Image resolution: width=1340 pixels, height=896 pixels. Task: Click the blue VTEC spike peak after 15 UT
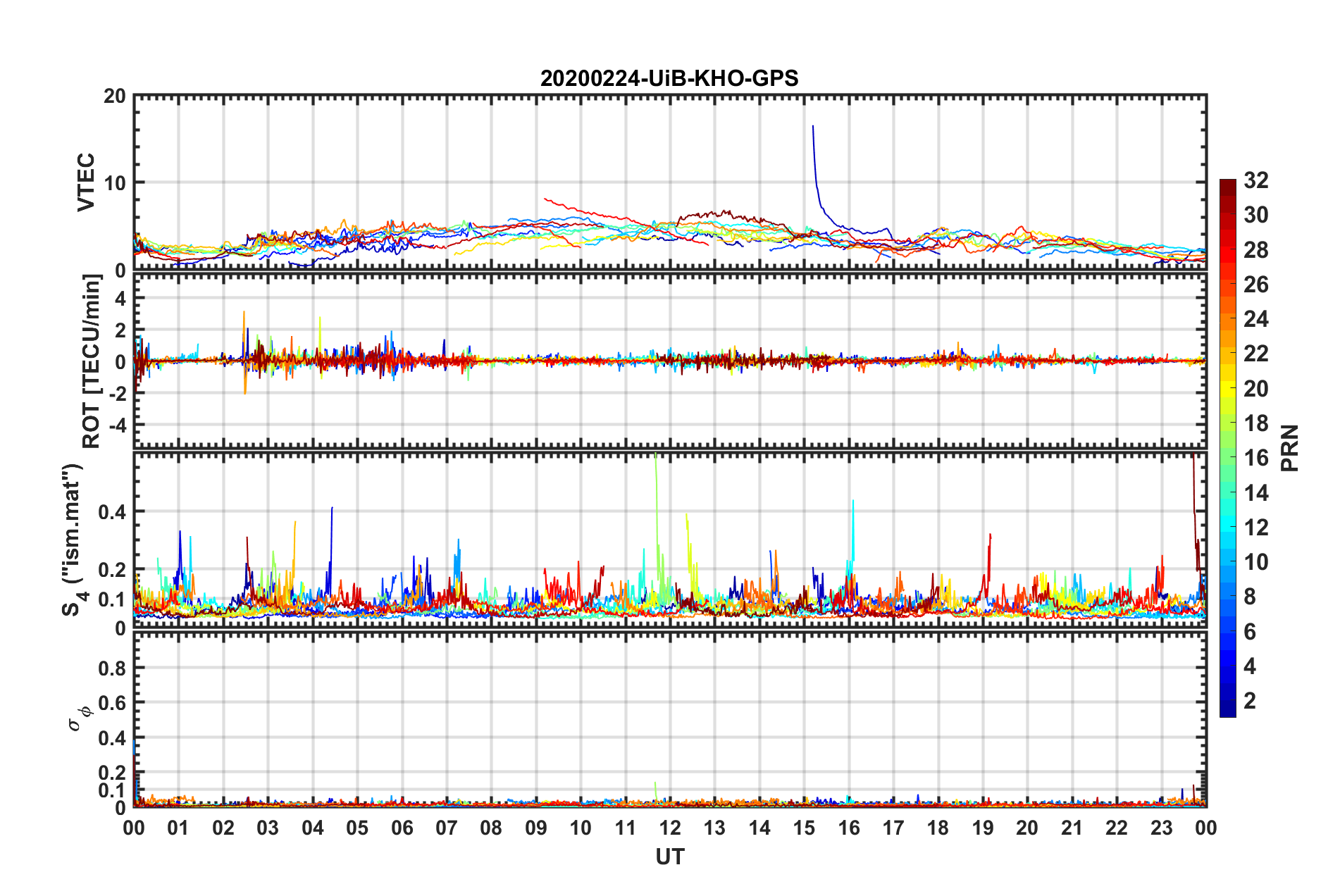pyautogui.click(x=813, y=127)
